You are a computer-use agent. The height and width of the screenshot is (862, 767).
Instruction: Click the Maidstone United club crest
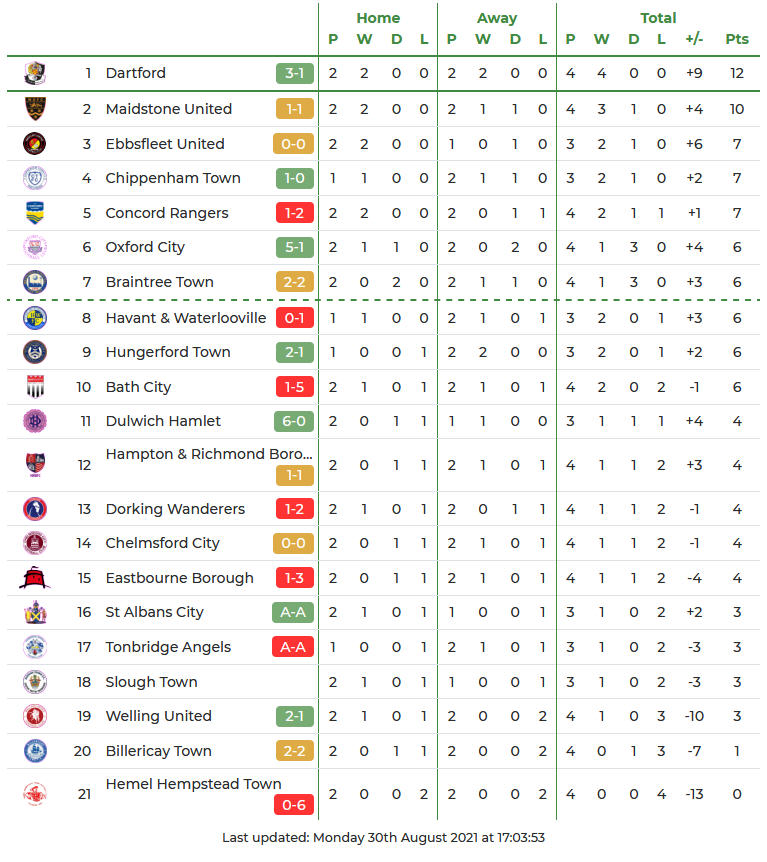click(34, 109)
